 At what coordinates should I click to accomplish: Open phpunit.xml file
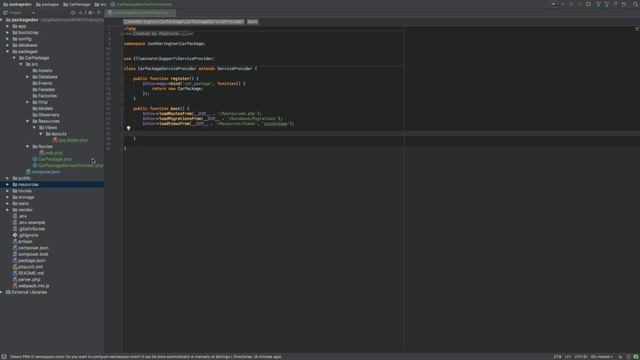point(28,267)
